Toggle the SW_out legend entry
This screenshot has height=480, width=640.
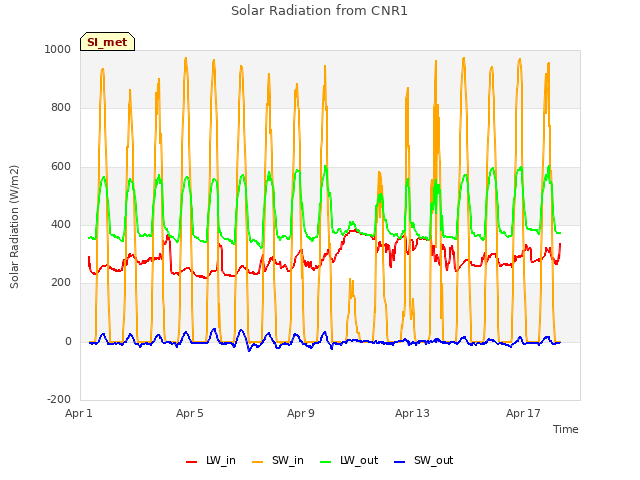pyautogui.click(x=423, y=460)
